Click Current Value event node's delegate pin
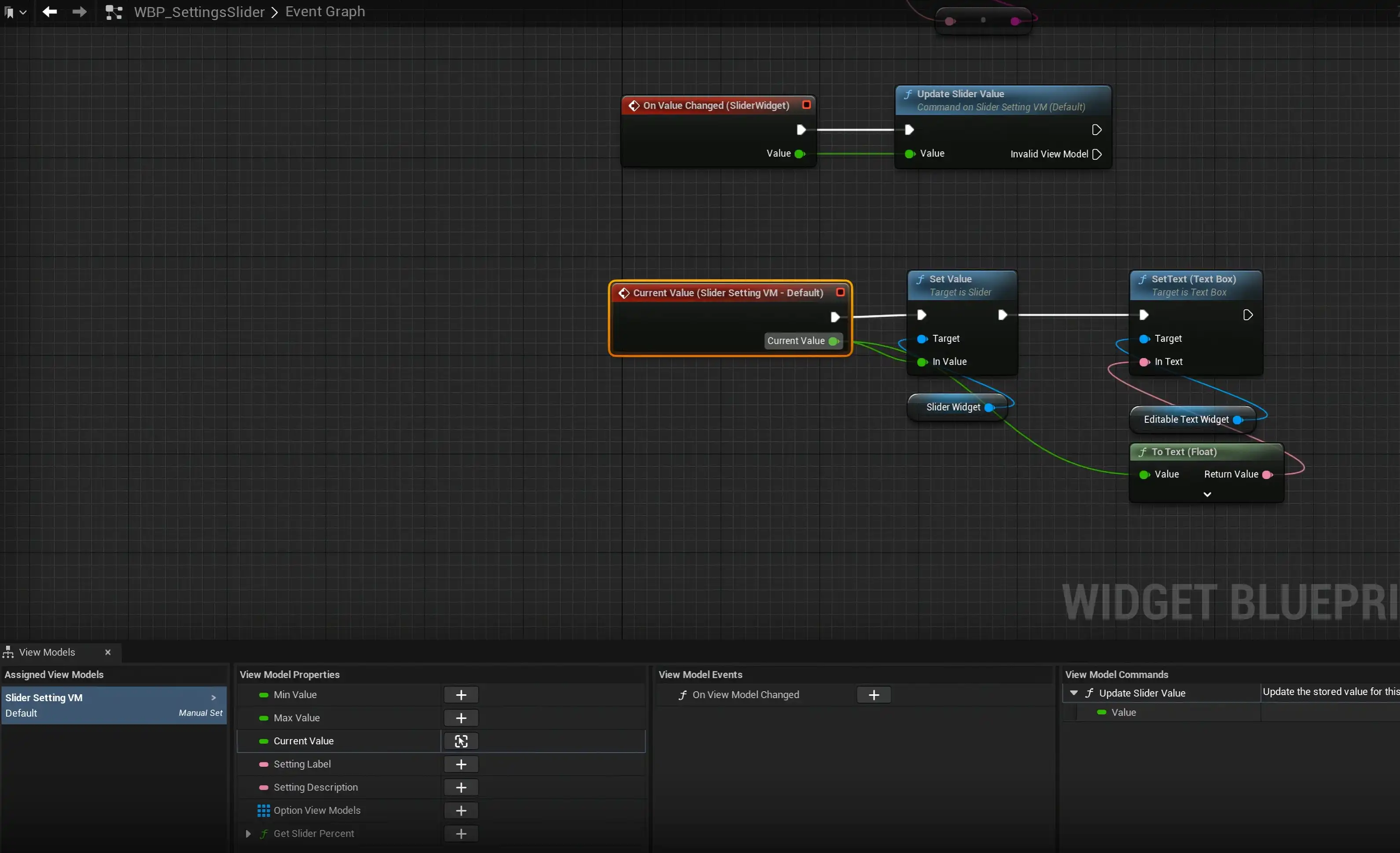This screenshot has height=853, width=1400. pos(840,293)
